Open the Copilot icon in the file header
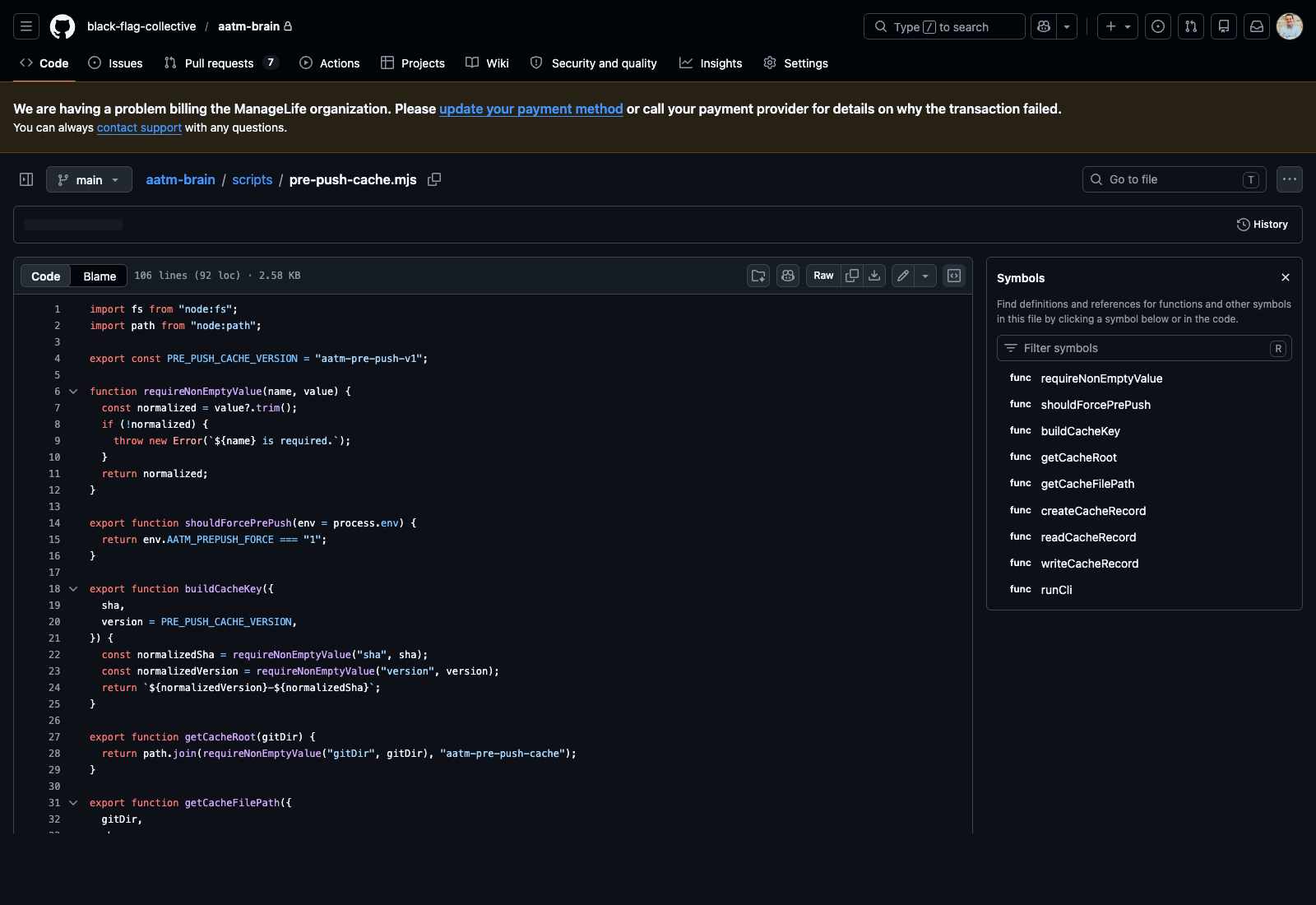Viewport: 1316px width, 905px height. click(x=787, y=276)
